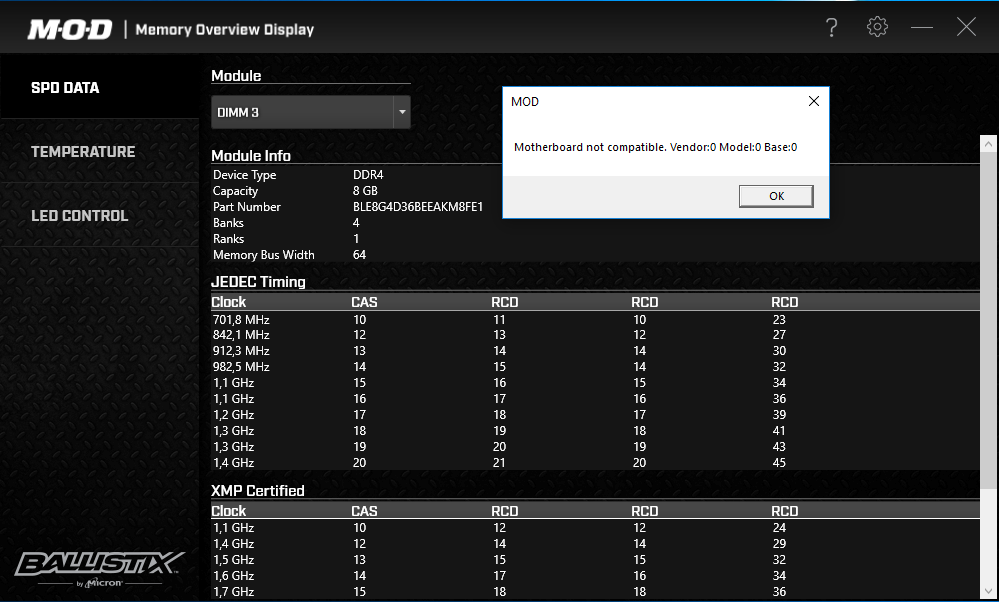Select the JEDEC 1,4 GHz CAS 20 row
The height and width of the screenshot is (602, 999).
(x=595, y=462)
